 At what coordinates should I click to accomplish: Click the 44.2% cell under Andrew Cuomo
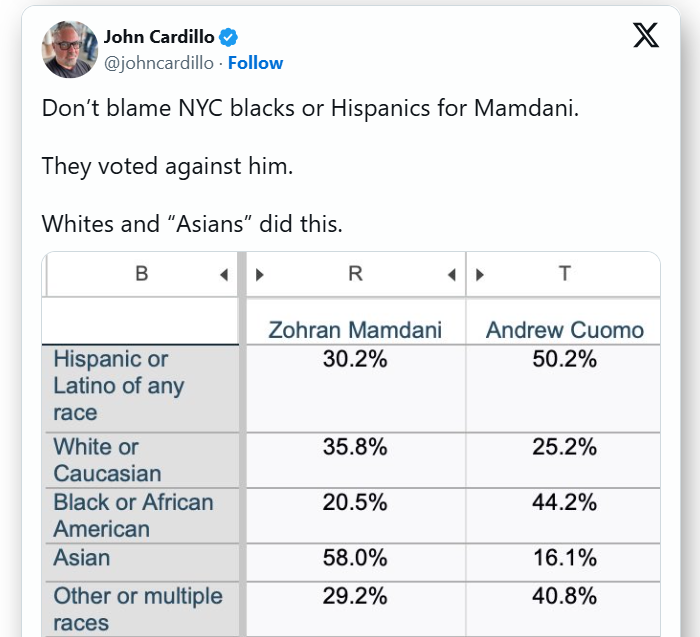565,503
